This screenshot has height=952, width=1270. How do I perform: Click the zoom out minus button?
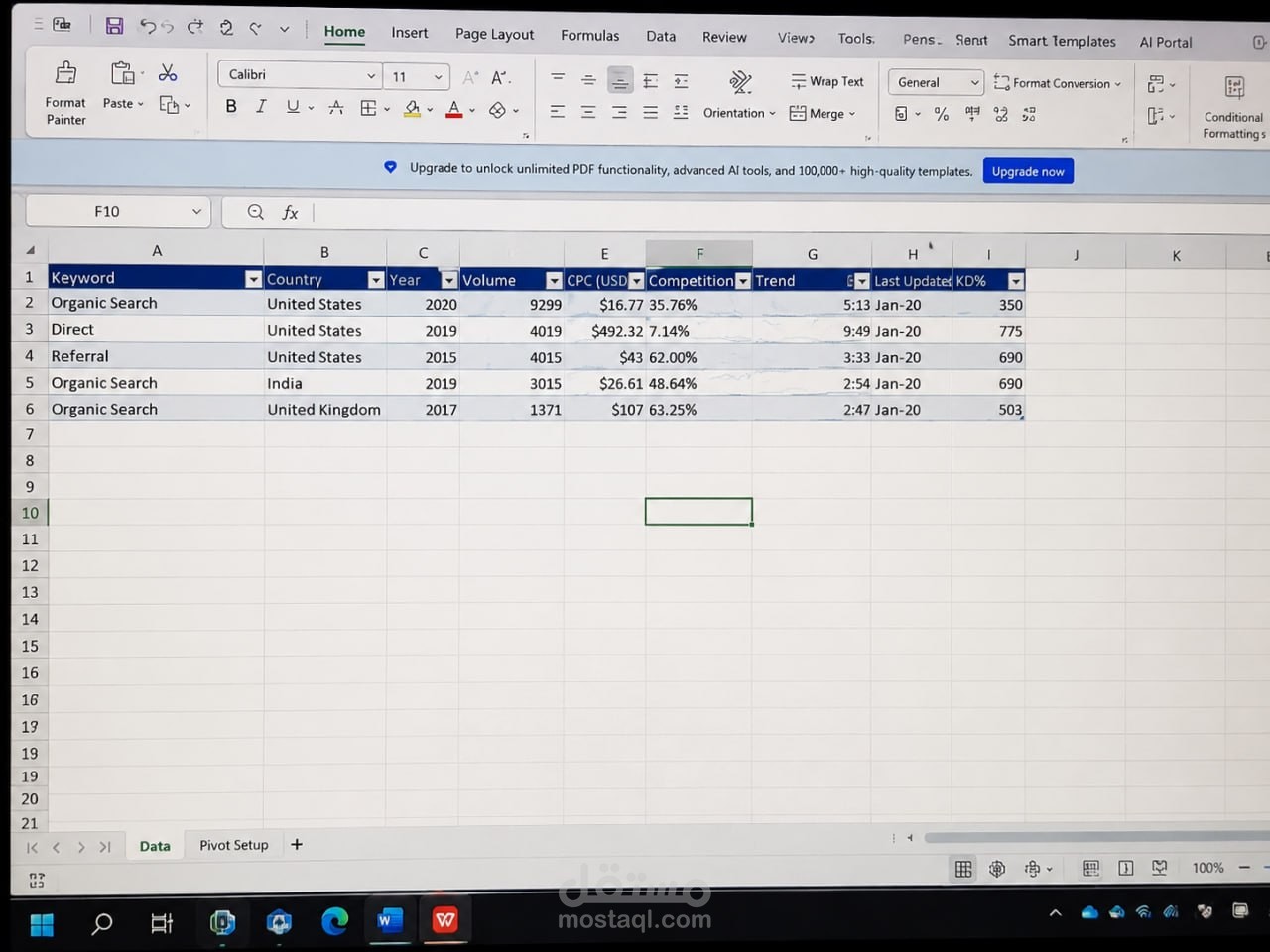[x=1244, y=868]
